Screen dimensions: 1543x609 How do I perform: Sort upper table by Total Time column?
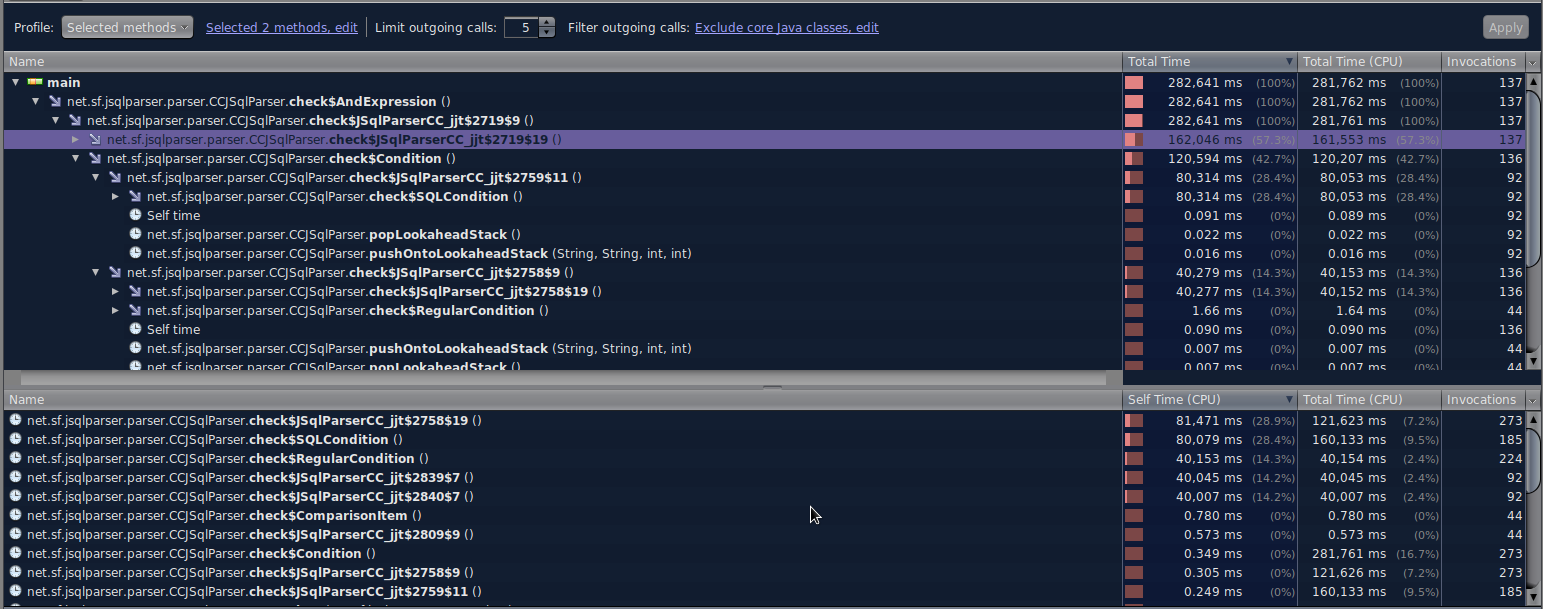click(1210, 62)
